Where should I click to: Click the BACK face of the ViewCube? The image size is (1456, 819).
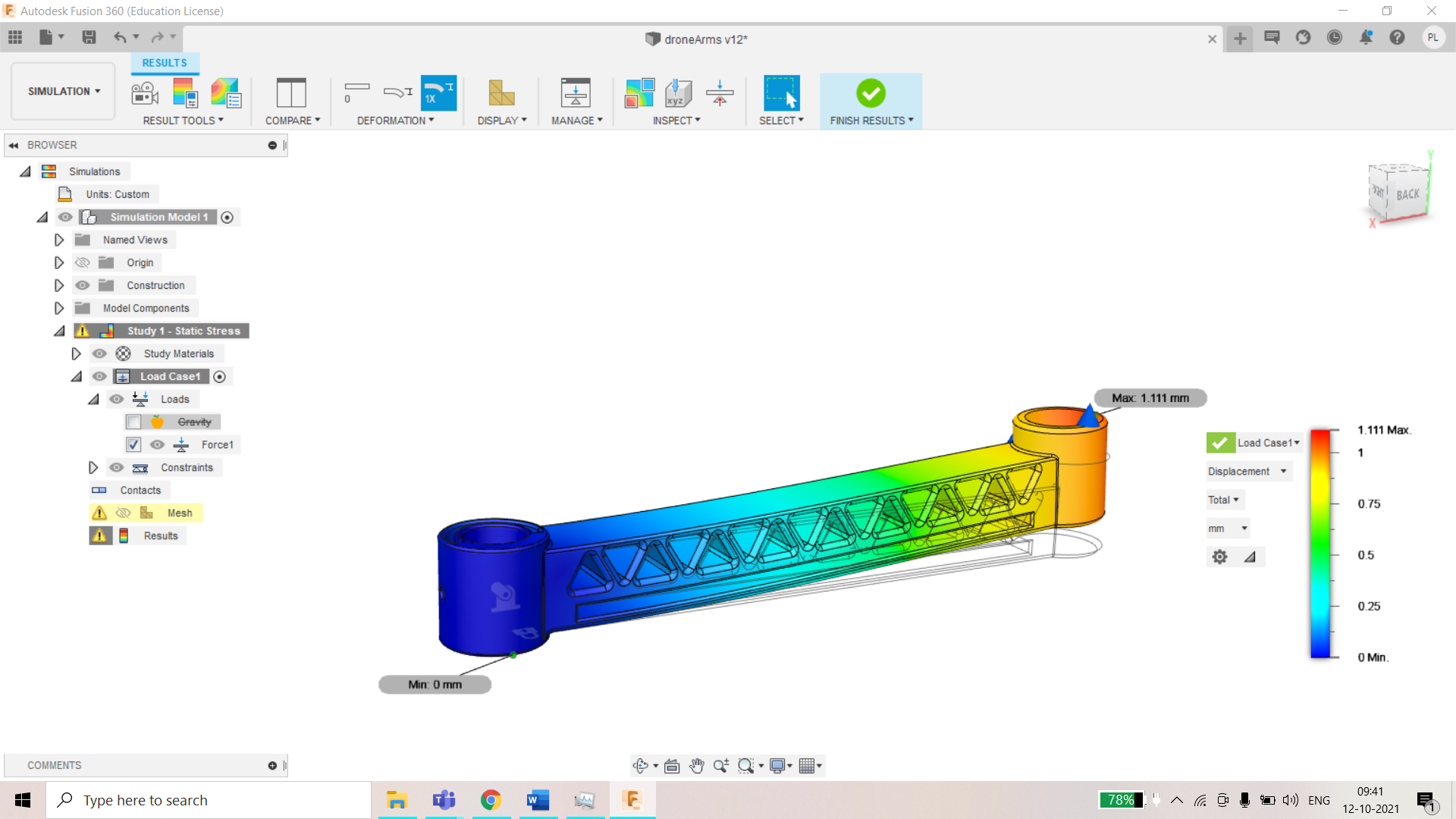coord(1407,194)
